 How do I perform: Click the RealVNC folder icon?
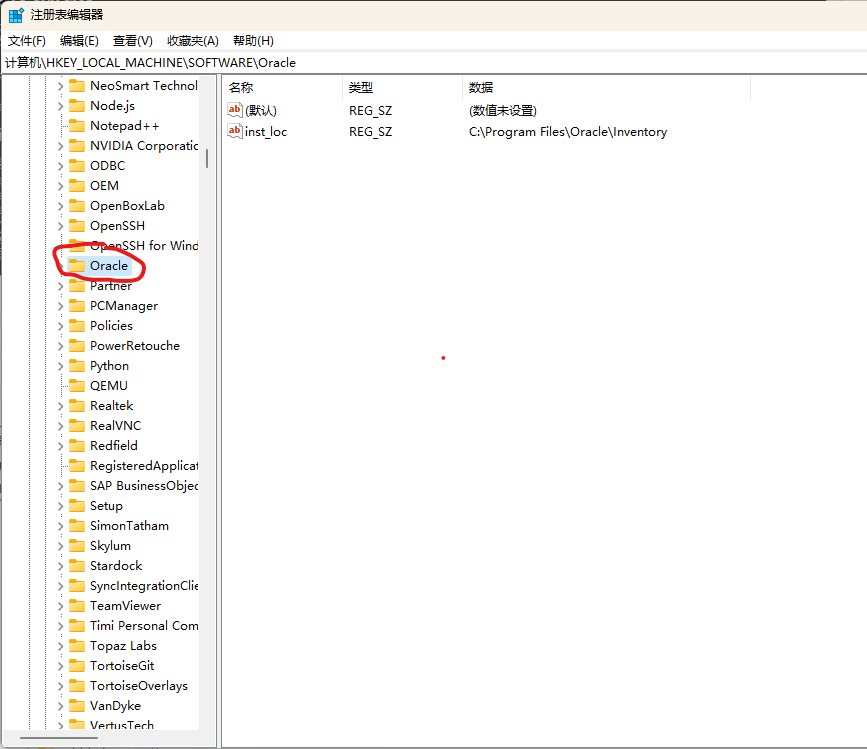tap(77, 426)
